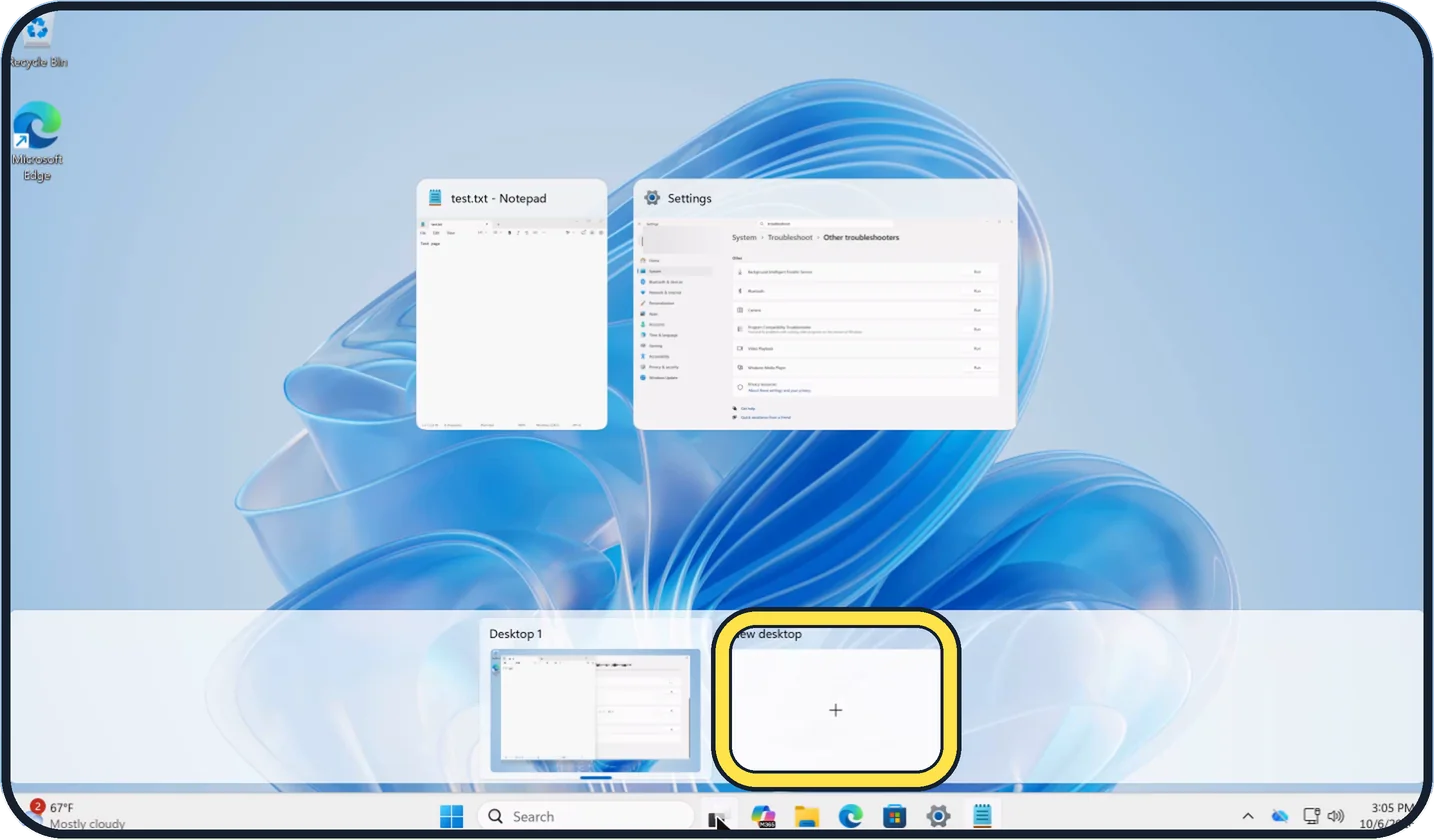Image resolution: width=1434 pixels, height=840 pixels.
Task: Click the OneDrive cloud tray icon
Action: coord(1280,816)
